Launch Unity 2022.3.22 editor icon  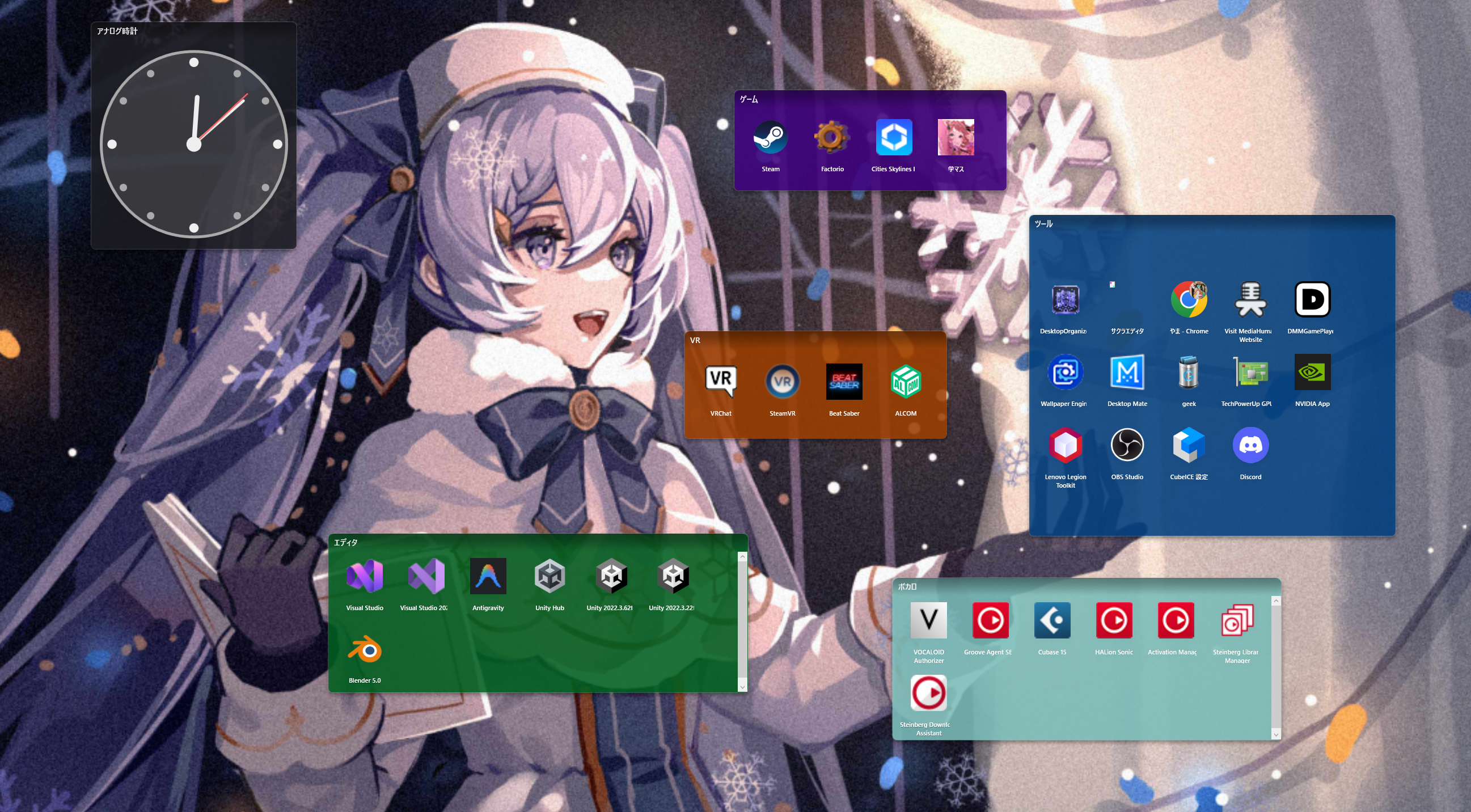coord(673,576)
